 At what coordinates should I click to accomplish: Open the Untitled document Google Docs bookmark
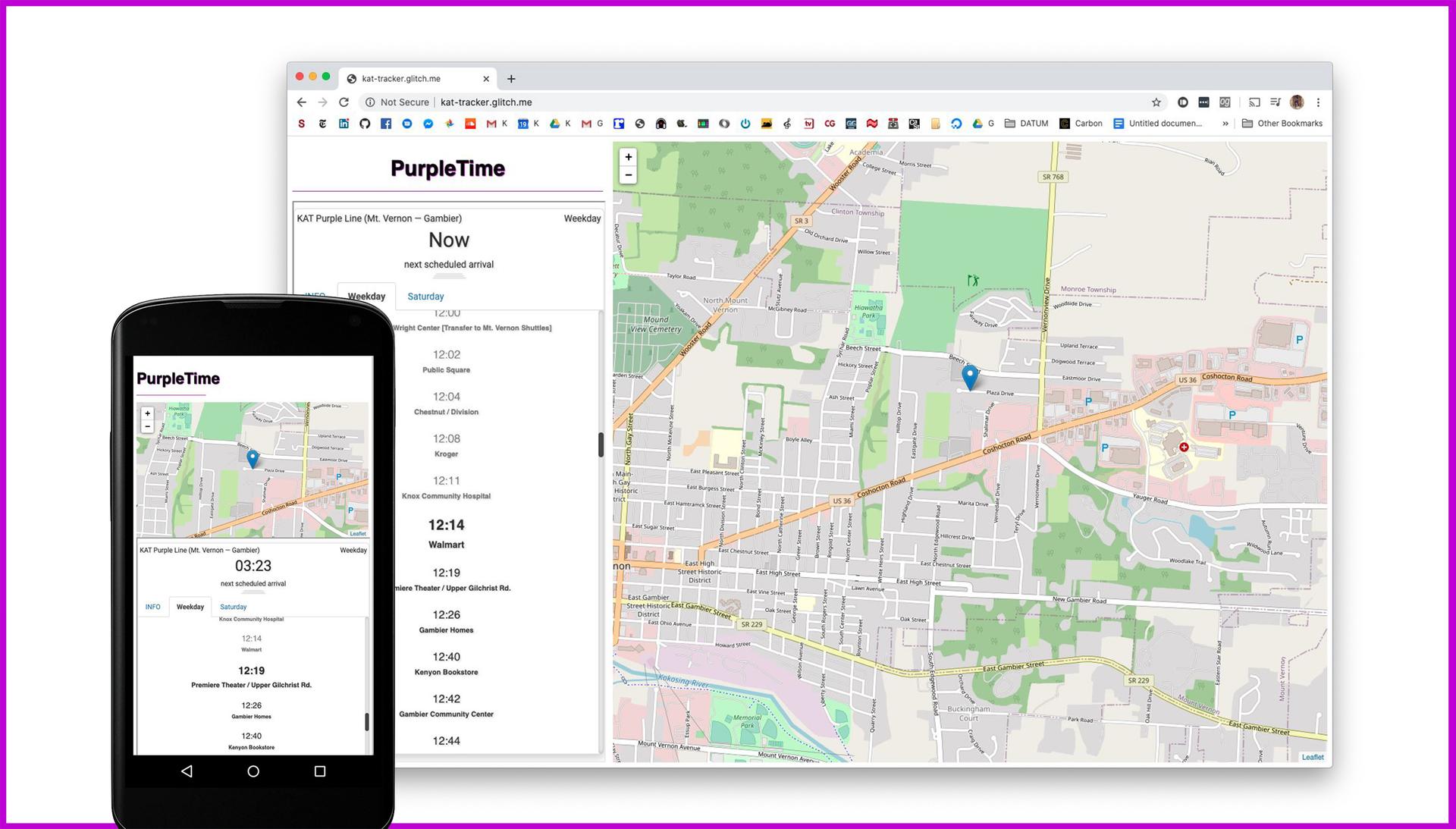[1160, 123]
